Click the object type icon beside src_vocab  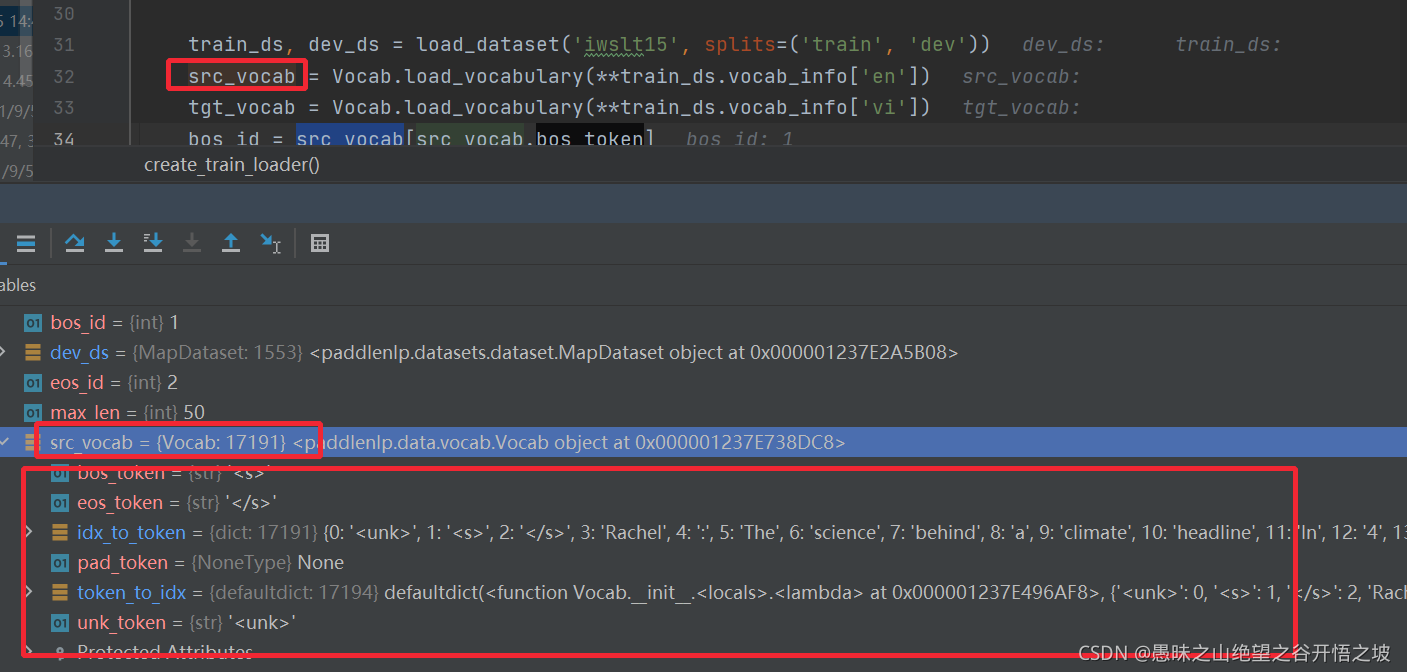33,442
